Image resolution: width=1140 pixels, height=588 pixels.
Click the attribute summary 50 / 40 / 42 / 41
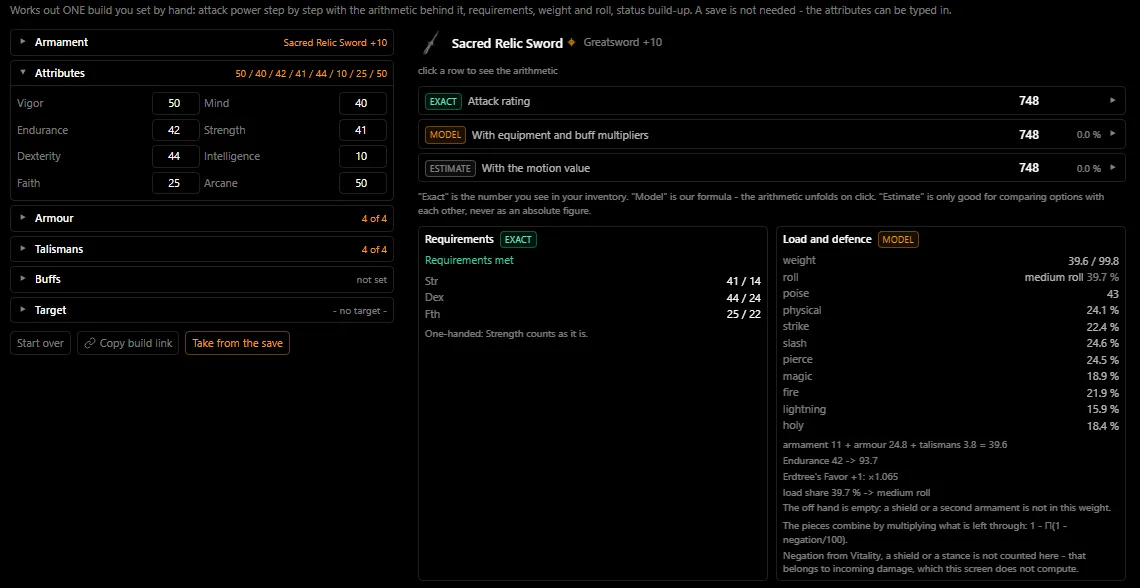[x=311, y=73]
